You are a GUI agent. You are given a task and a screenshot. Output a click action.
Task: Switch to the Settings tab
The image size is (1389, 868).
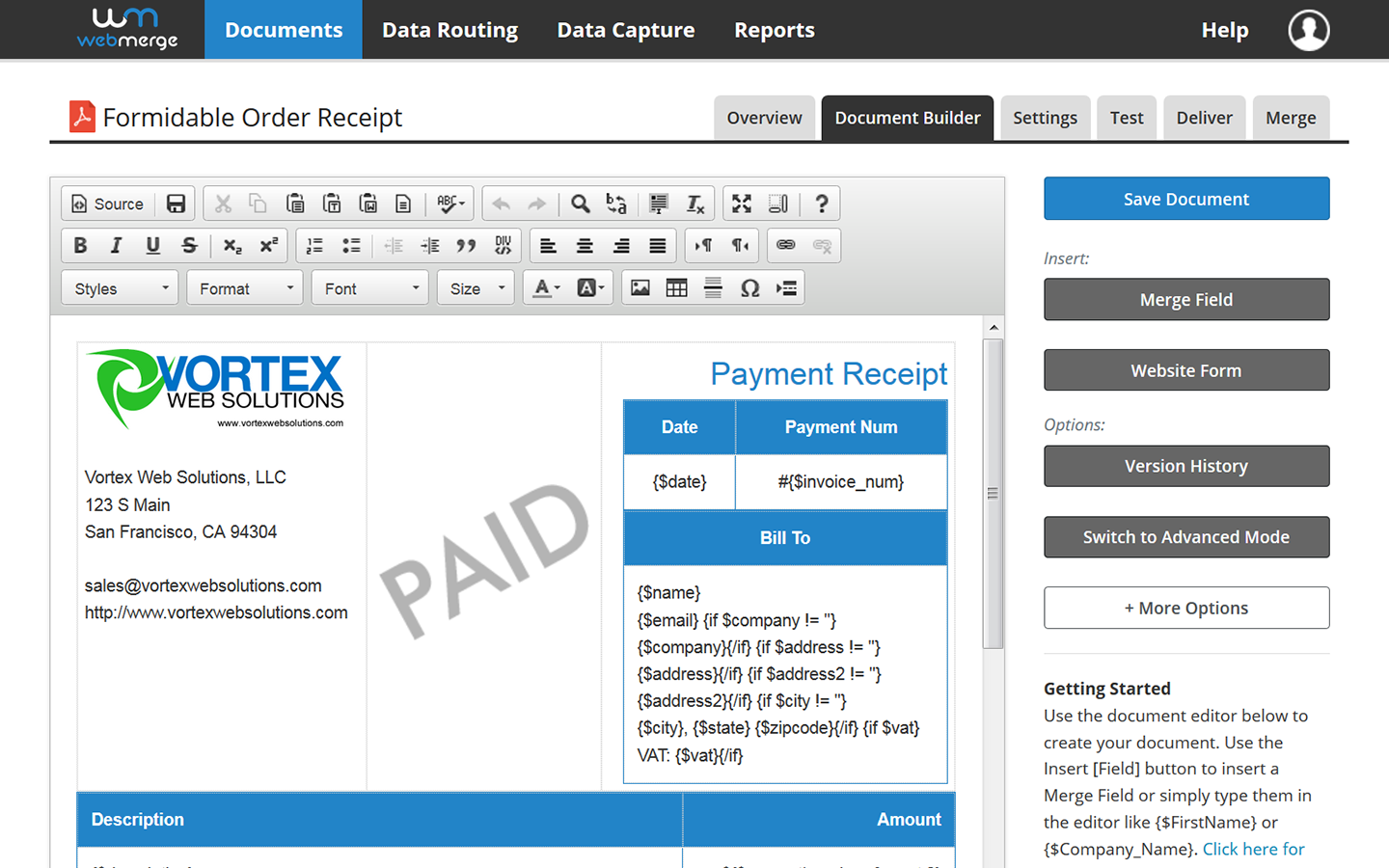[x=1046, y=118]
